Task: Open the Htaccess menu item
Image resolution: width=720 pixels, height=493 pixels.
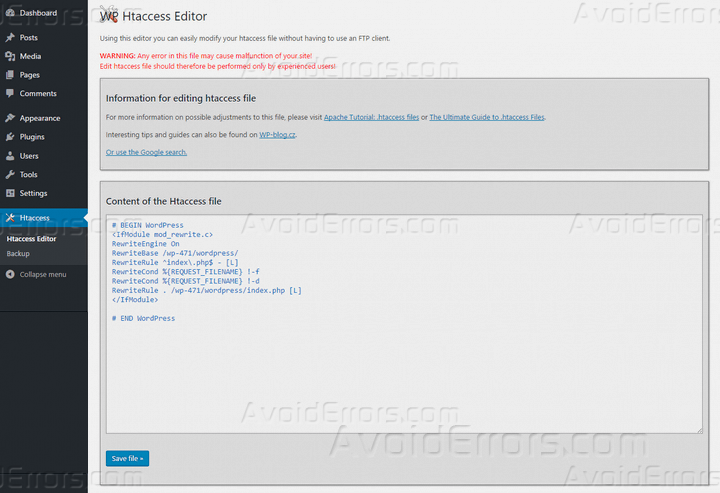Action: click(x=34, y=218)
